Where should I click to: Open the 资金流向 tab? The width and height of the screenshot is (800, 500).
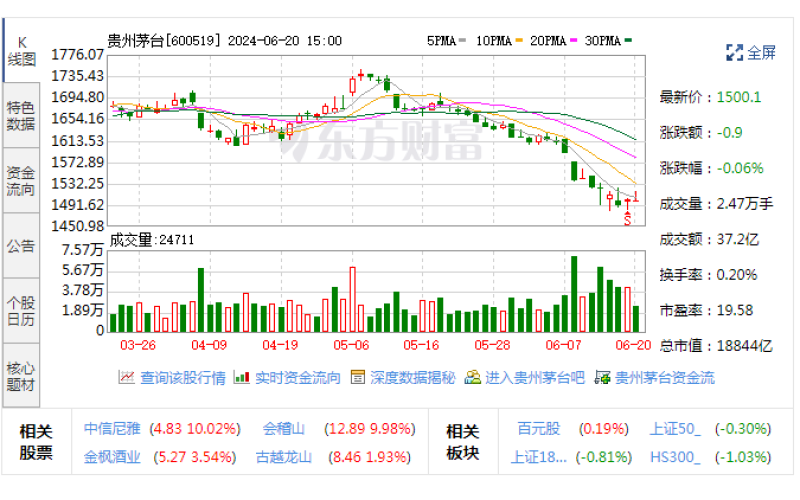click(x=21, y=181)
